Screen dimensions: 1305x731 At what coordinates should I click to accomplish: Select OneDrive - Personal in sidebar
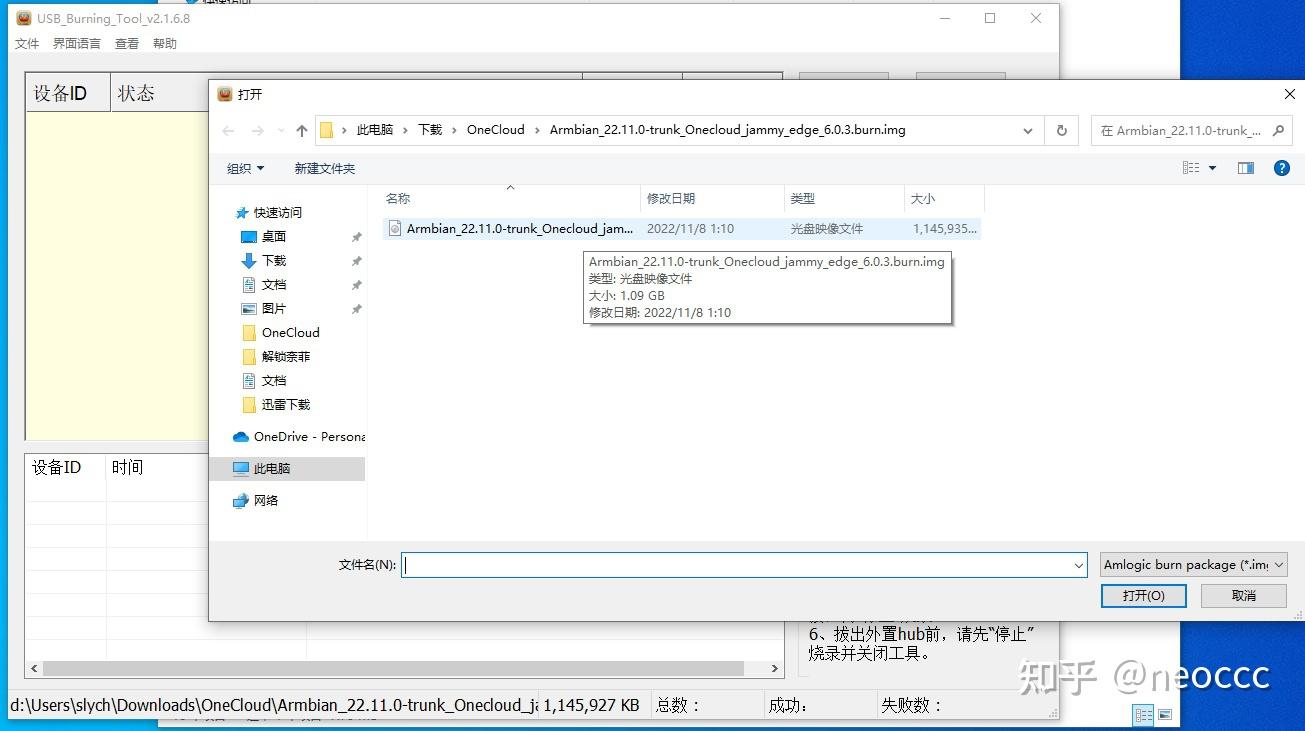(299, 436)
